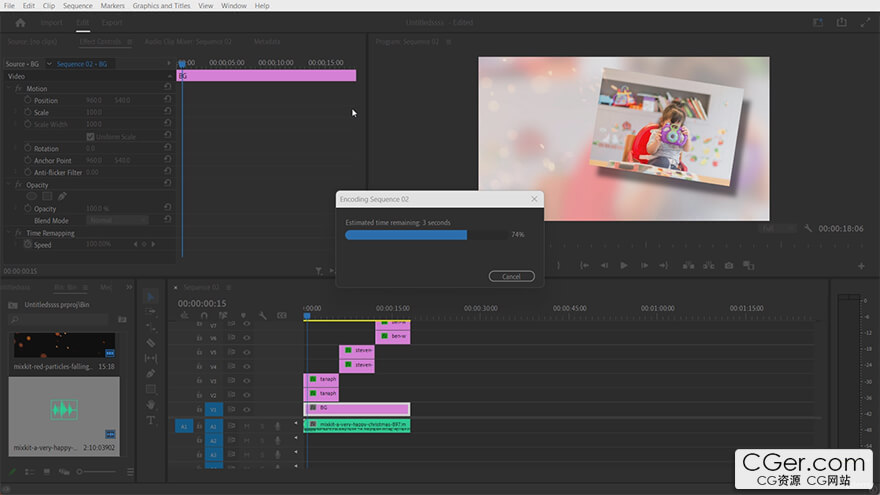Viewport: 880px width, 495px height.
Task: Reset the Position parameter in Effect Controls
Action: pyautogui.click(x=167, y=101)
